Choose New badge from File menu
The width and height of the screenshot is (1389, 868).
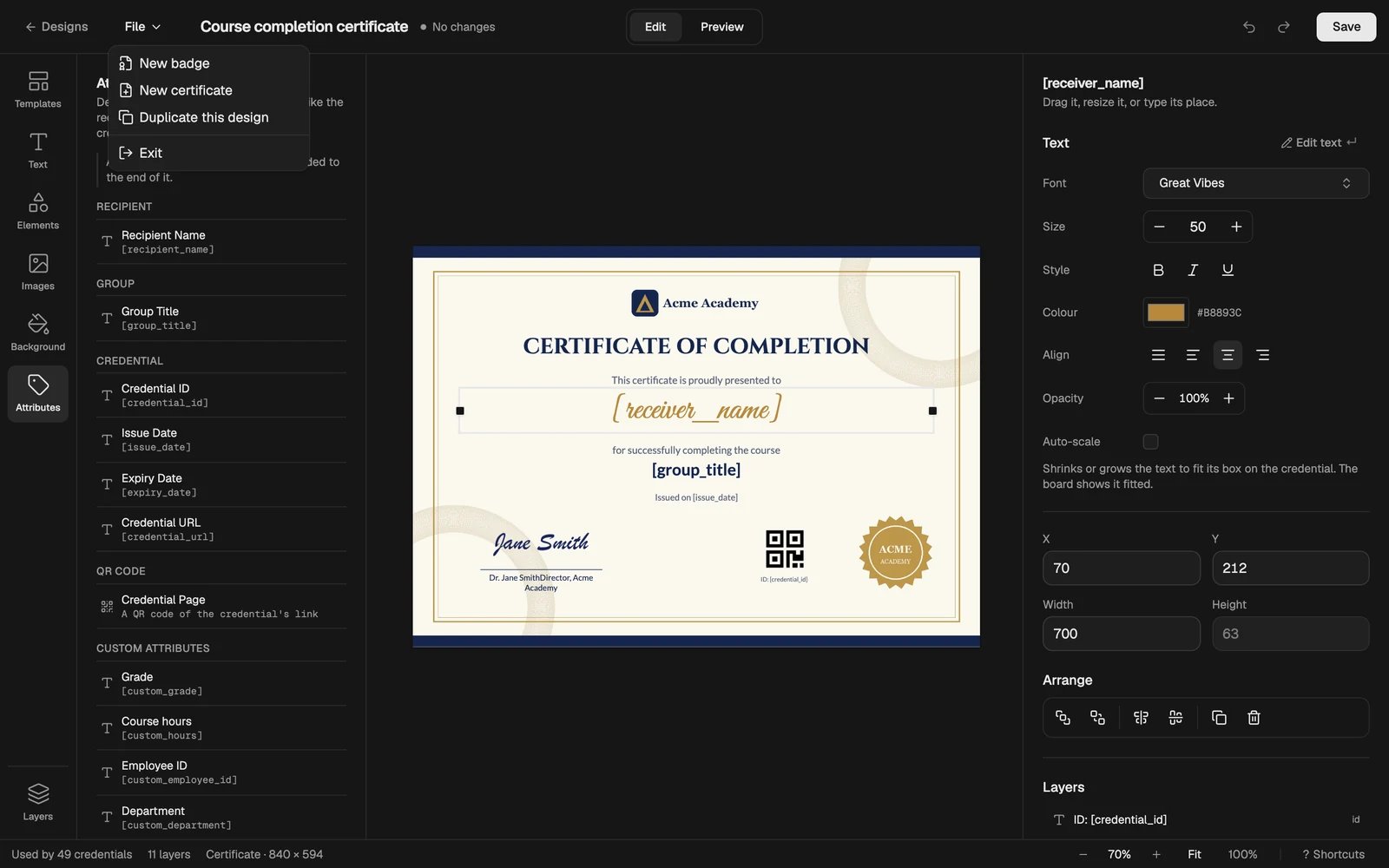pyautogui.click(x=208, y=63)
